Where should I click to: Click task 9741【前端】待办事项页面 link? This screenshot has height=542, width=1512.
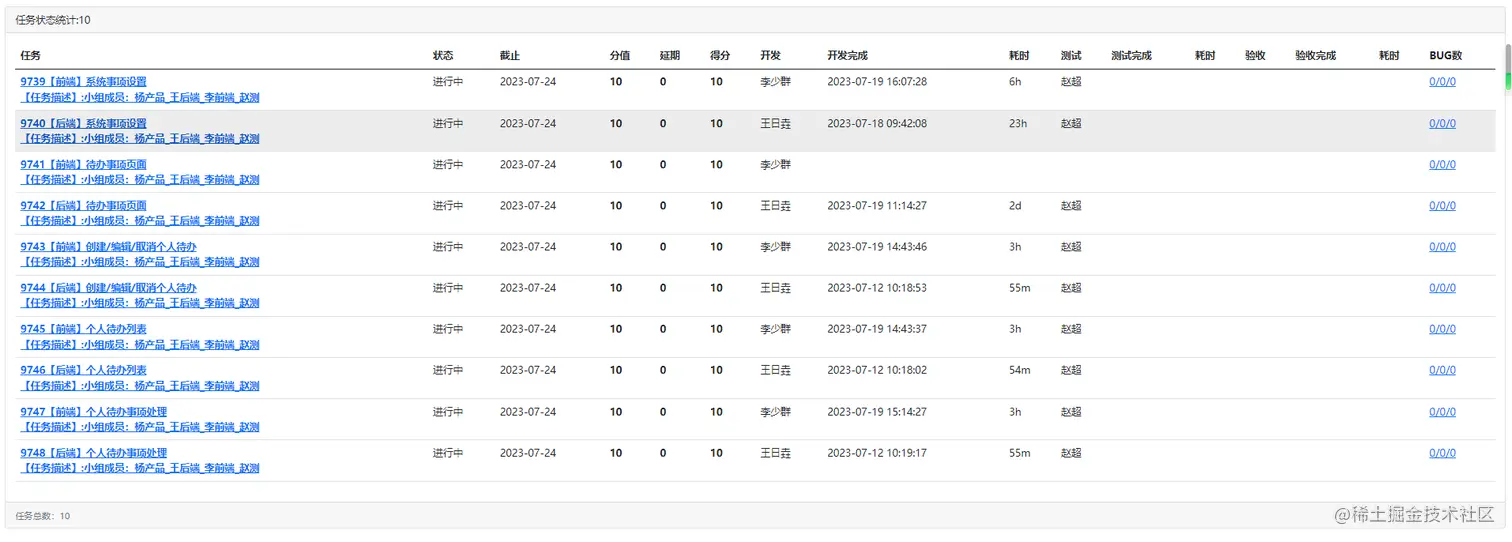tap(83, 164)
